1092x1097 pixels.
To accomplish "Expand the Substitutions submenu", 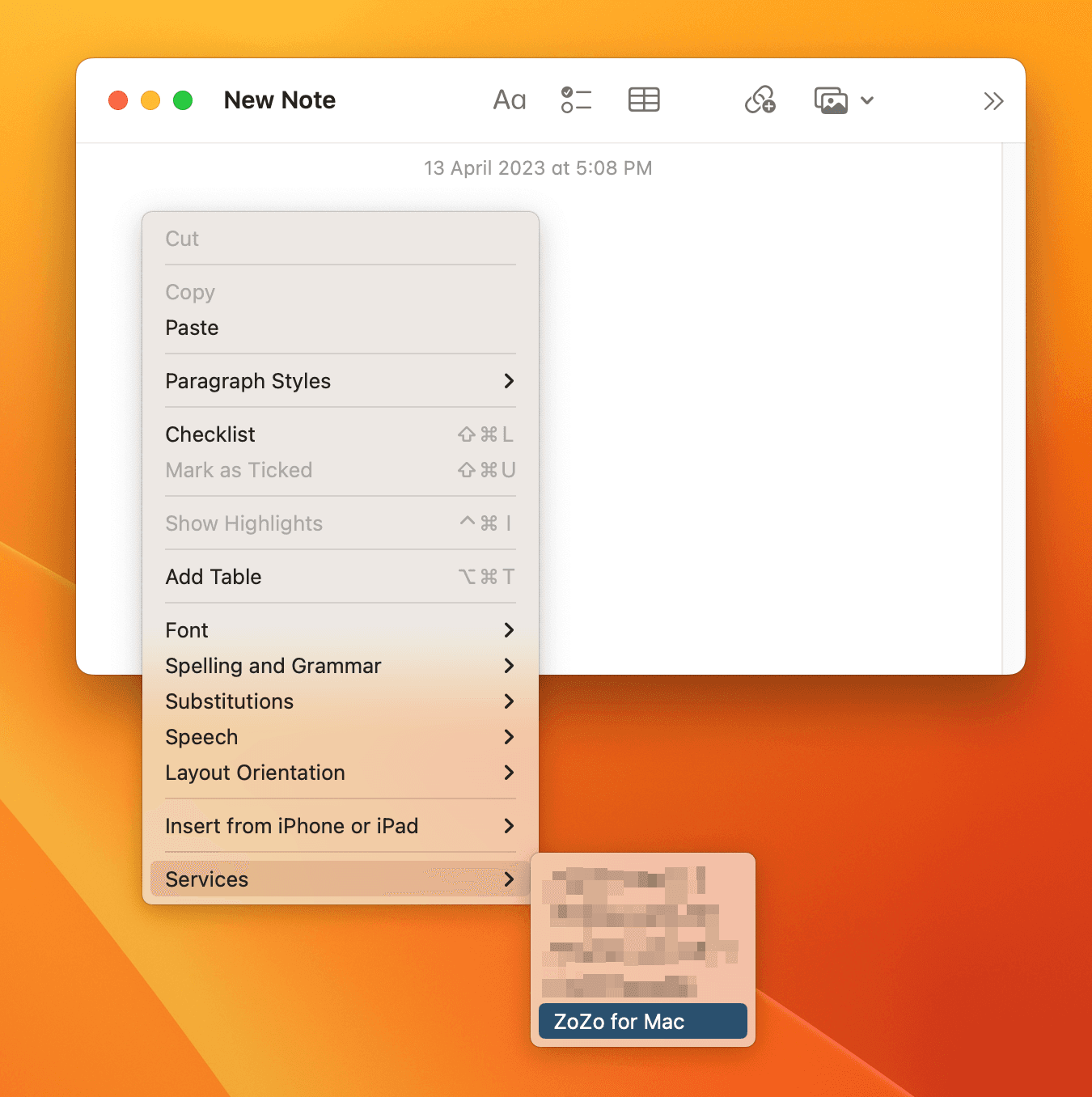I will point(341,701).
